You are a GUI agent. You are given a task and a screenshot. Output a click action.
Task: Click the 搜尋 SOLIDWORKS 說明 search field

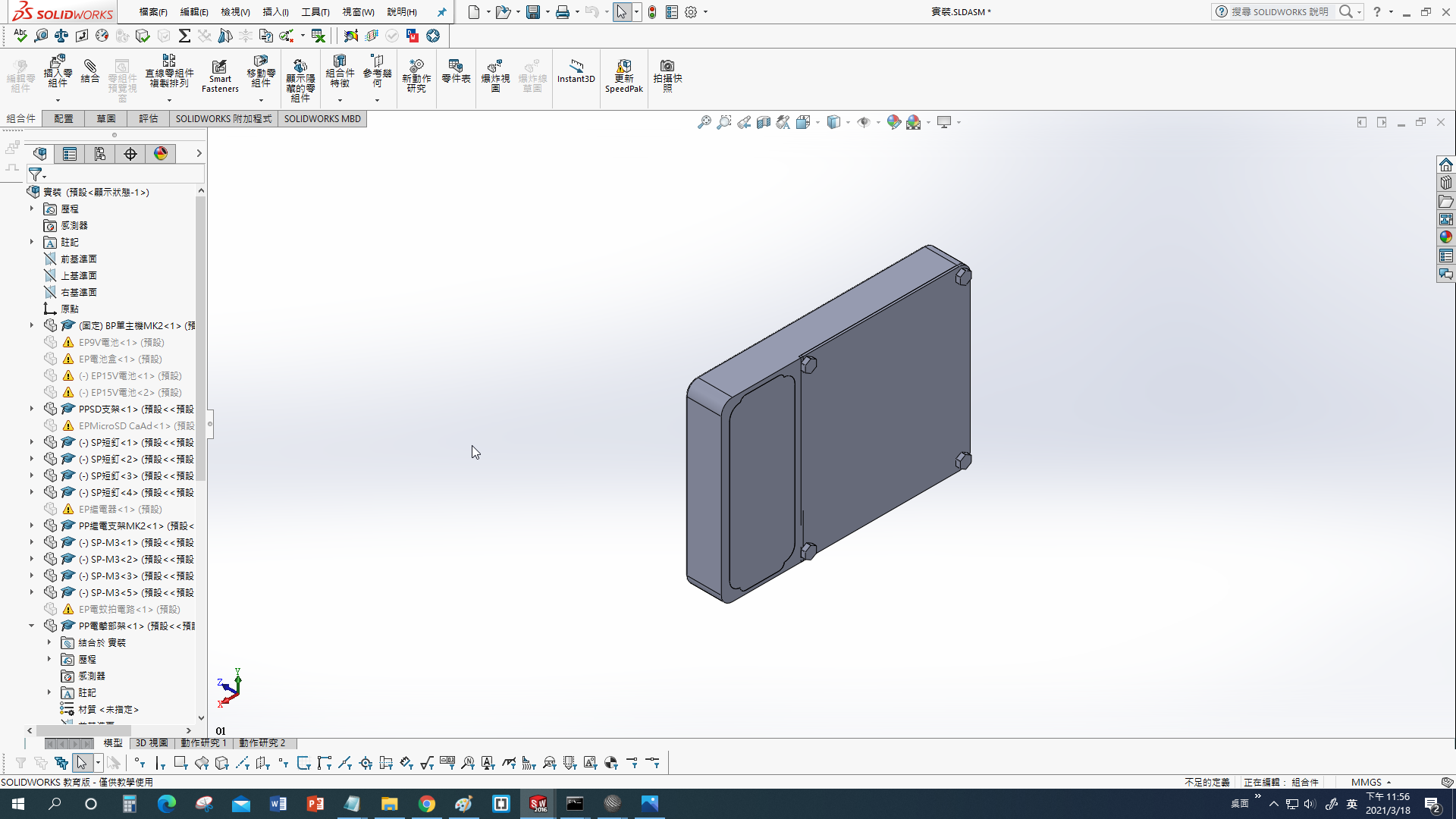pyautogui.click(x=1279, y=12)
